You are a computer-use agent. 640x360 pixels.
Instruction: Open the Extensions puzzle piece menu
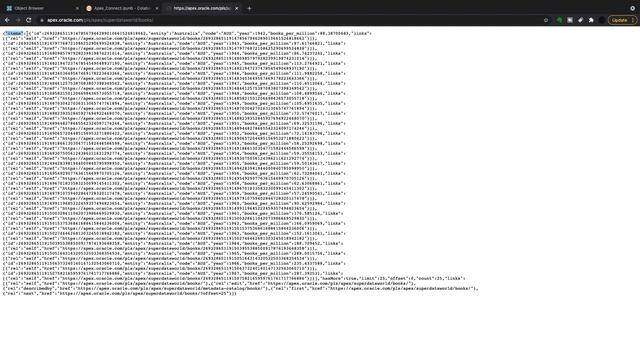(591, 20)
